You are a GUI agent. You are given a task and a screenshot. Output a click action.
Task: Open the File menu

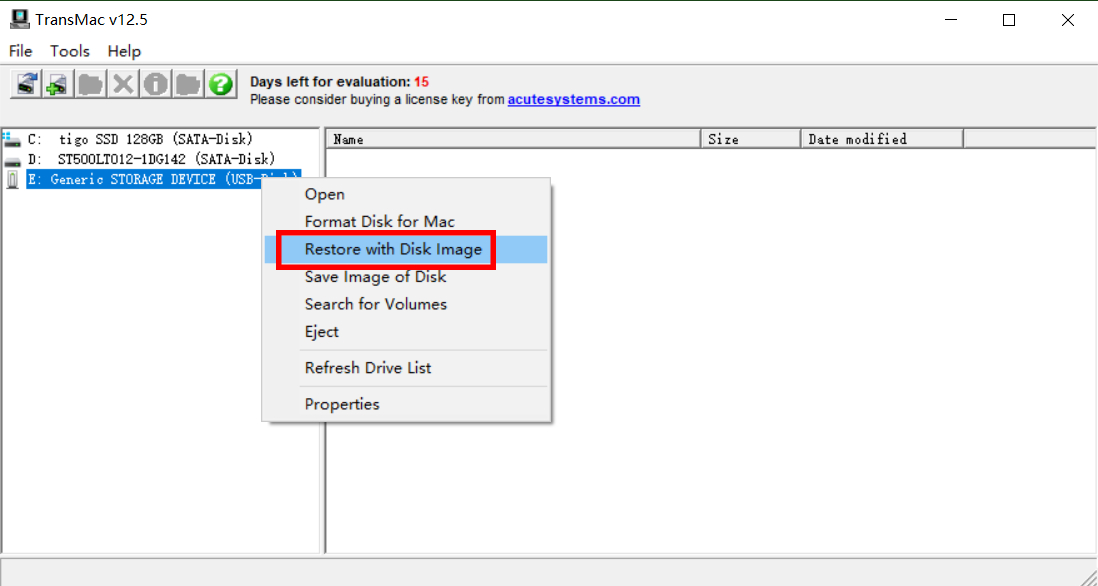pyautogui.click(x=20, y=51)
